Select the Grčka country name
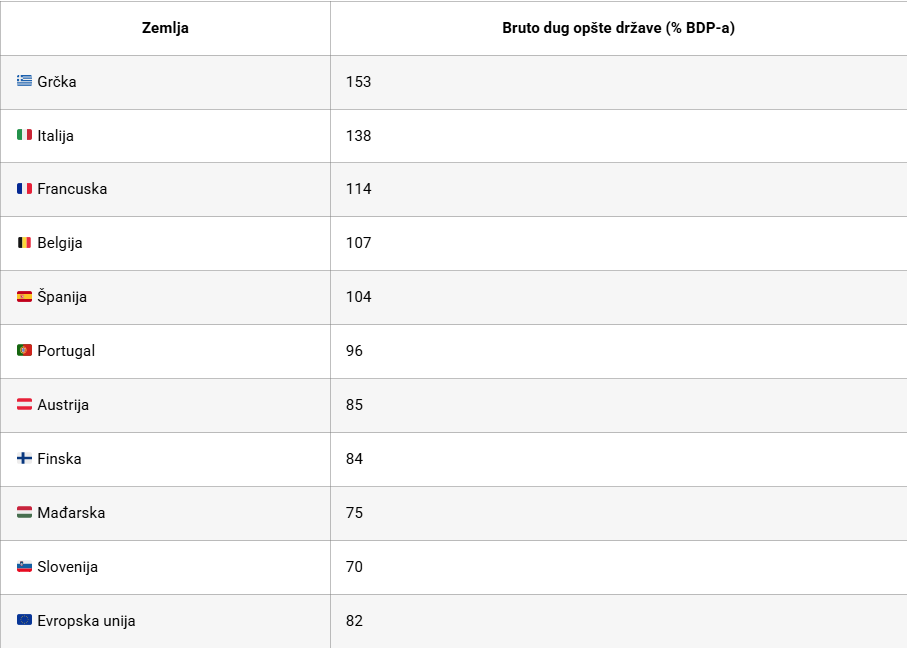This screenshot has height=648, width=907. (x=57, y=82)
